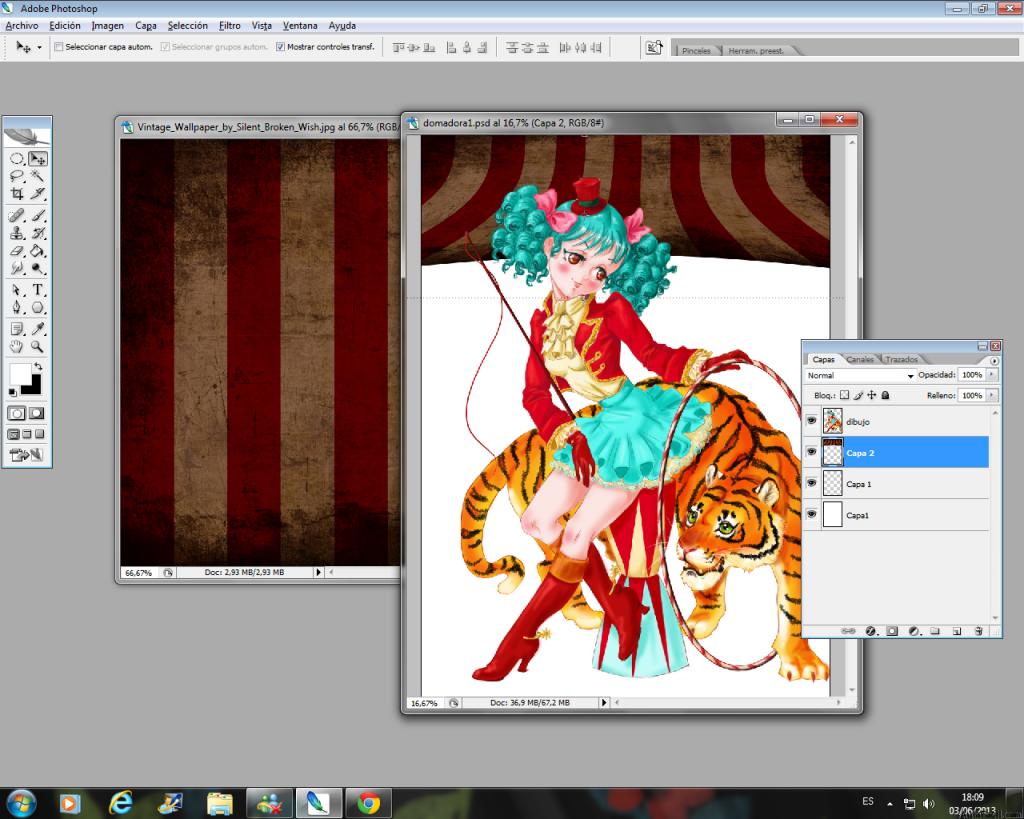The width and height of the screenshot is (1024, 819).
Task: Hide the Capa 2 layer
Action: [812, 452]
